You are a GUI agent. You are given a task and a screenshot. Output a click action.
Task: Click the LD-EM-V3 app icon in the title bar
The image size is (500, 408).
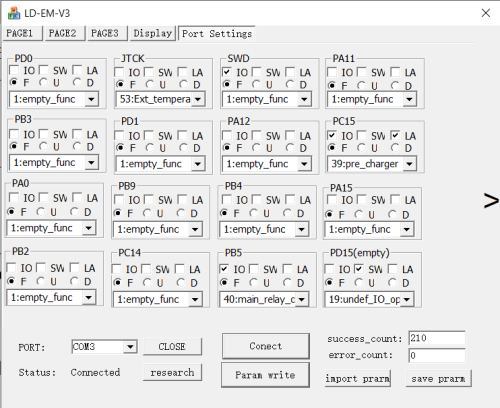pos(14,13)
